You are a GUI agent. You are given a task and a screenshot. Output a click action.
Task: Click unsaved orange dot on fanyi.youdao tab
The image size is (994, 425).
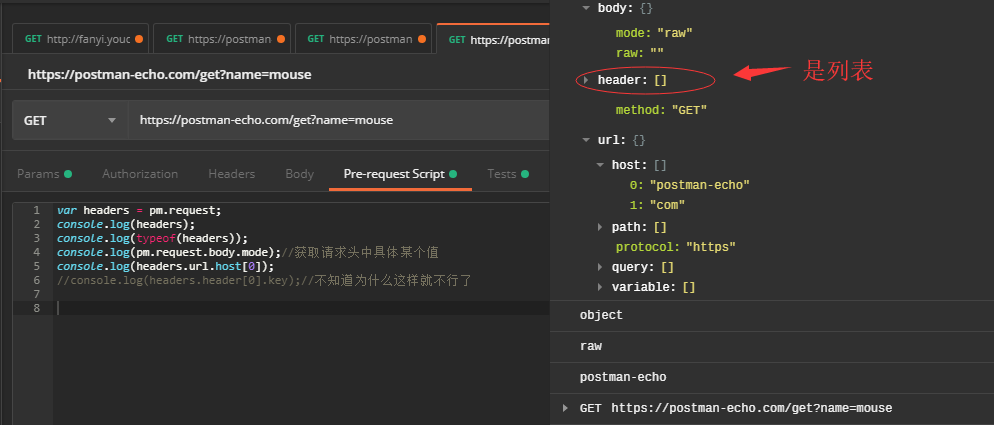point(138,40)
